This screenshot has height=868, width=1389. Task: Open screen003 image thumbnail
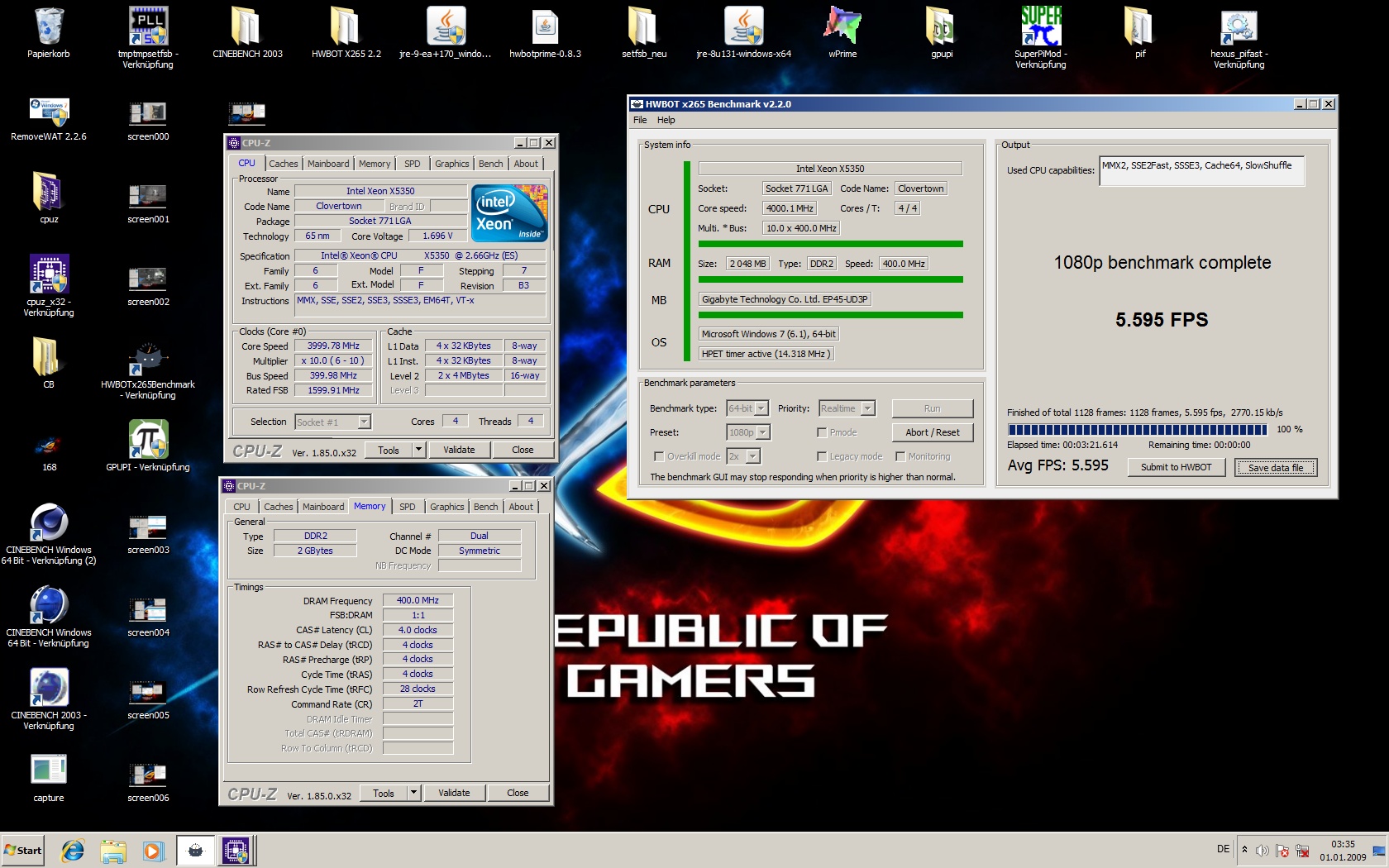point(148,527)
